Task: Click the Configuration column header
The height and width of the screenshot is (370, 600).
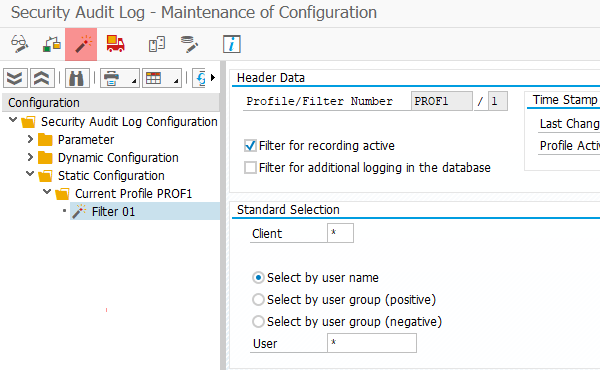Action: tap(111, 103)
